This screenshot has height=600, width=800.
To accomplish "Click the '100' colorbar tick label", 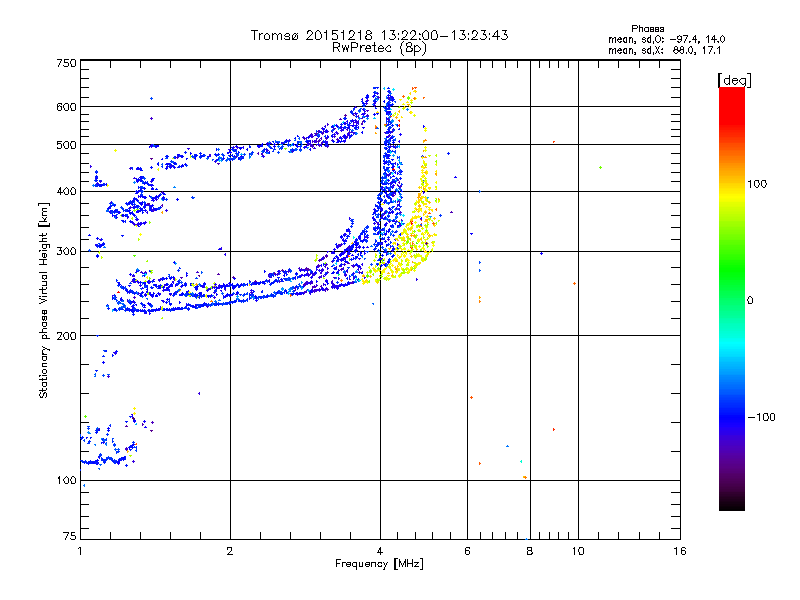I will pos(757,184).
